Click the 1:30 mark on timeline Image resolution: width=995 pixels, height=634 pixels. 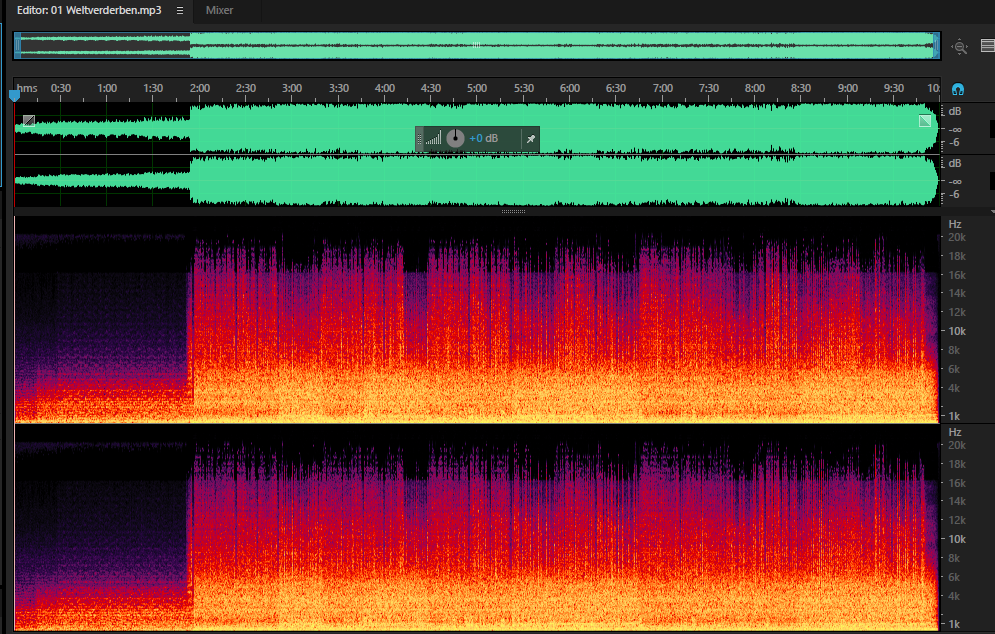153,88
